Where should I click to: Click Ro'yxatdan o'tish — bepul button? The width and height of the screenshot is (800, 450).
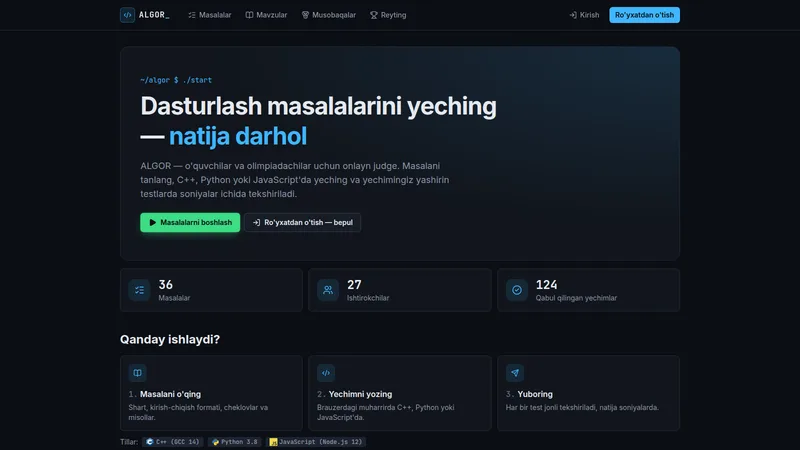[x=303, y=222]
